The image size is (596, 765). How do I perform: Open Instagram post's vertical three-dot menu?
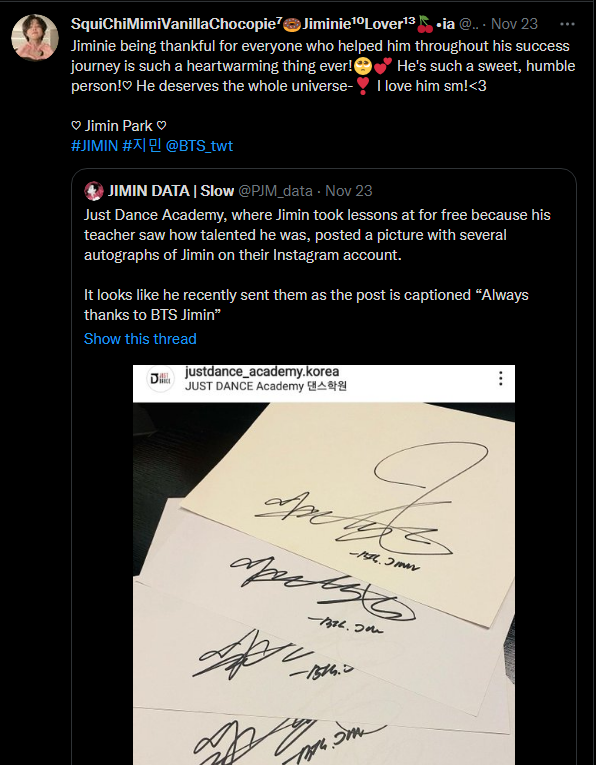[500, 379]
